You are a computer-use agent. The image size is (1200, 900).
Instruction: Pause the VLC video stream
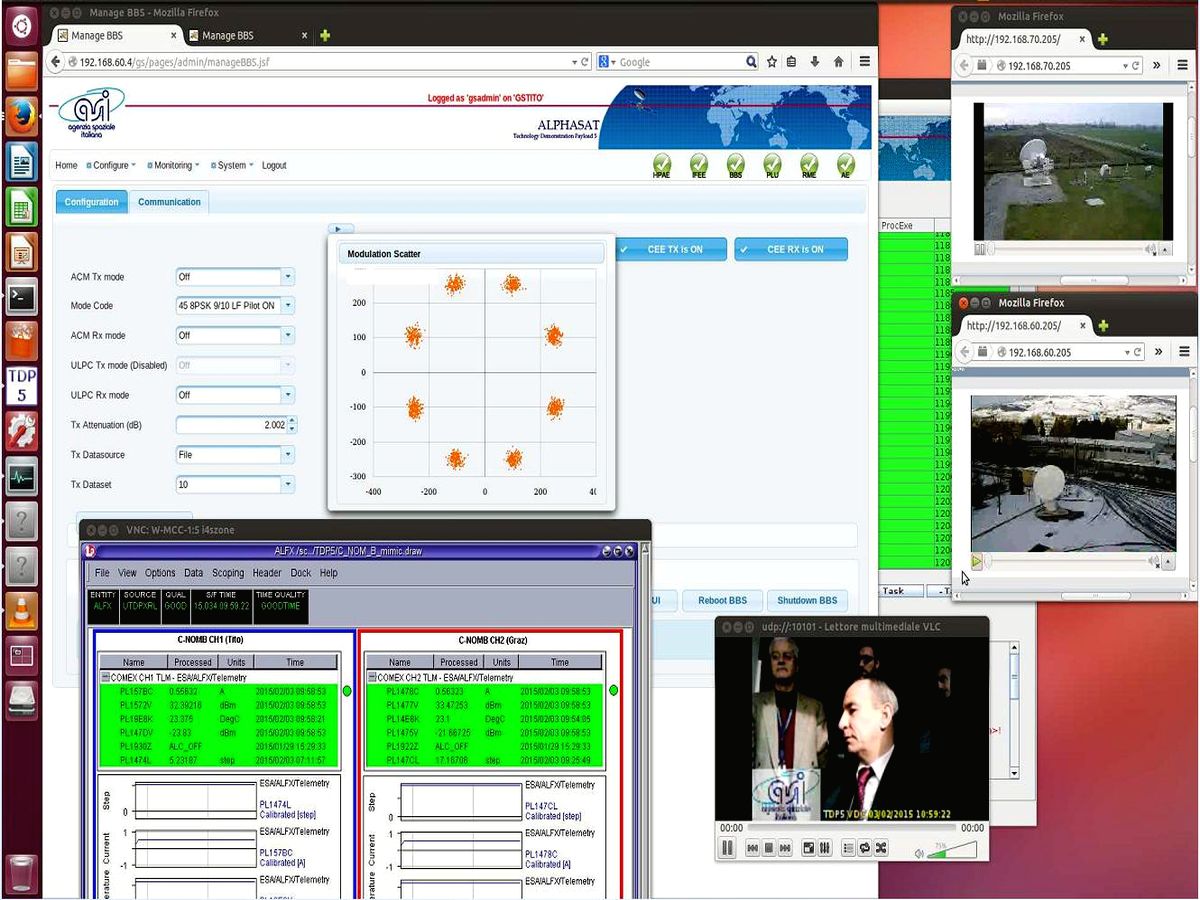pos(727,848)
